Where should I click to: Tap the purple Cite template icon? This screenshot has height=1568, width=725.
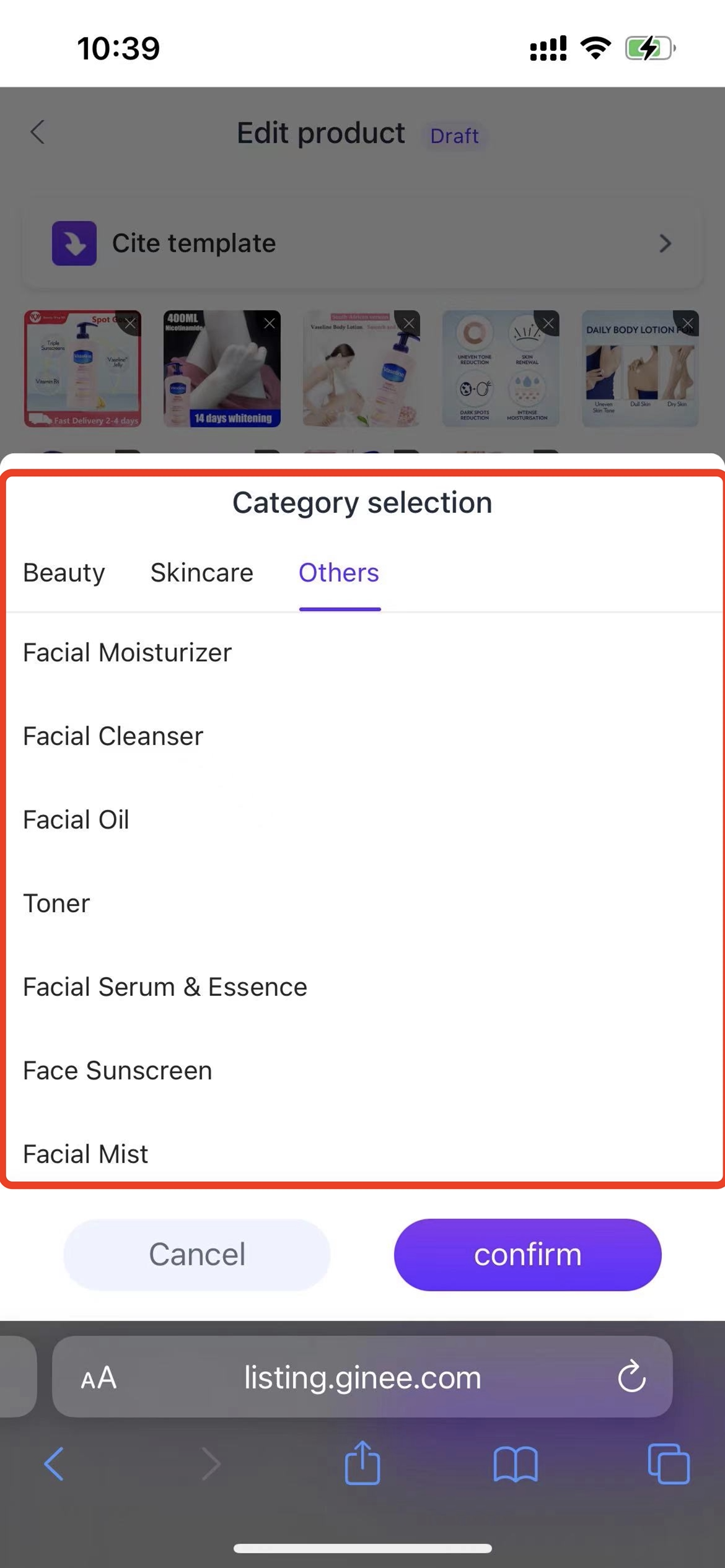[x=74, y=243]
